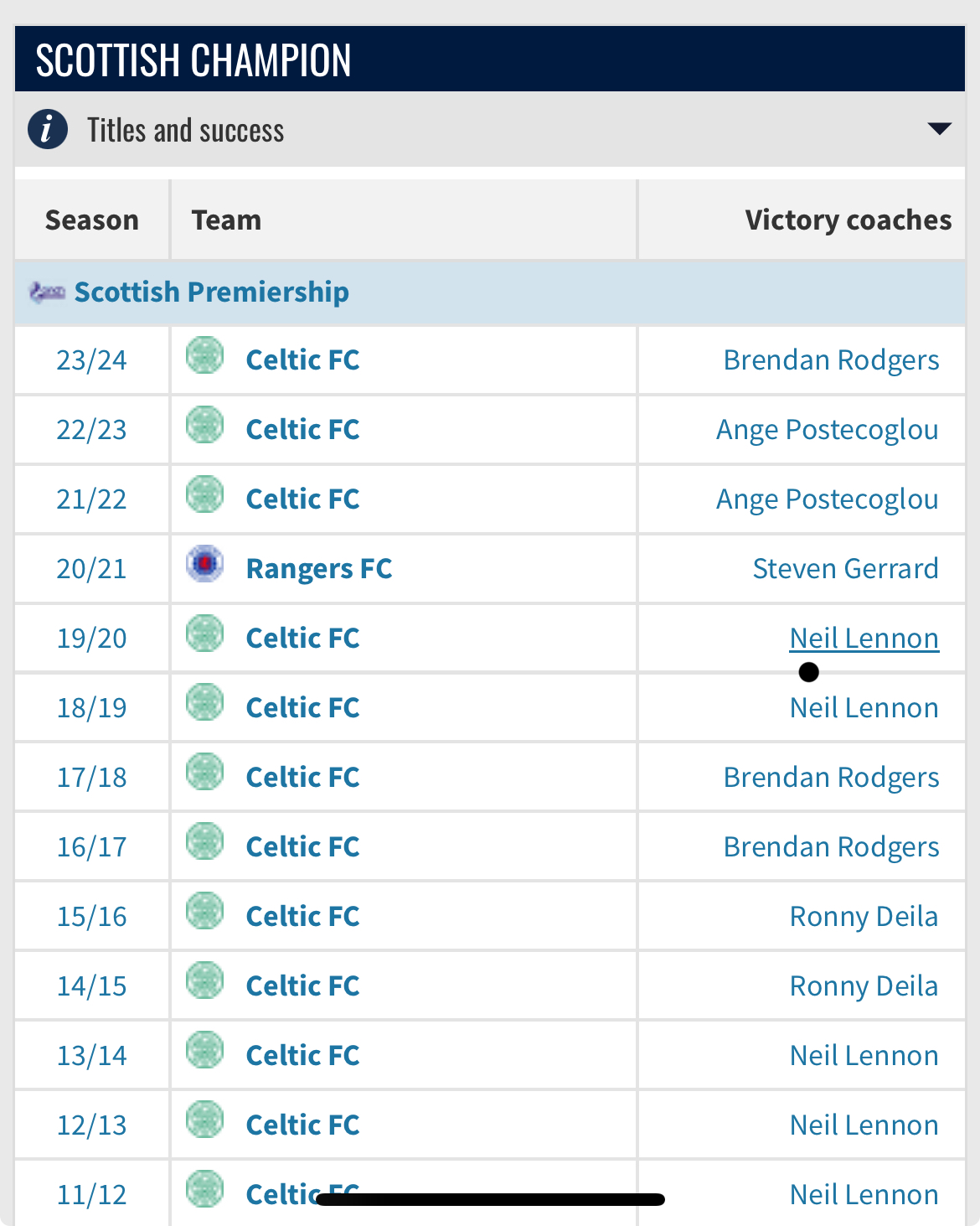Open the Scottish Premiership competition link
Screen dimensions: 980x1226
(x=211, y=292)
